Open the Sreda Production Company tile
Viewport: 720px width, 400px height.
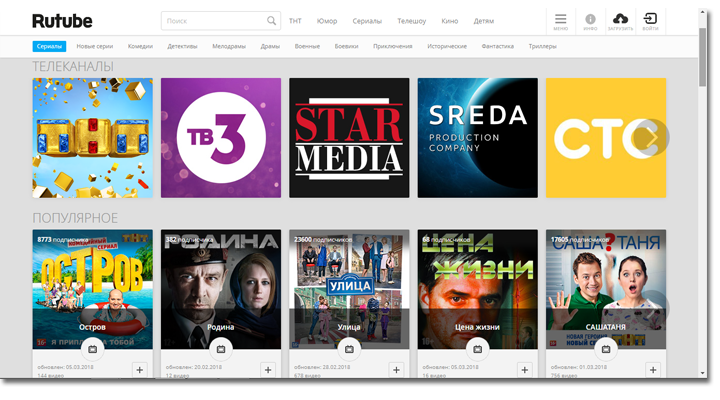click(x=478, y=138)
